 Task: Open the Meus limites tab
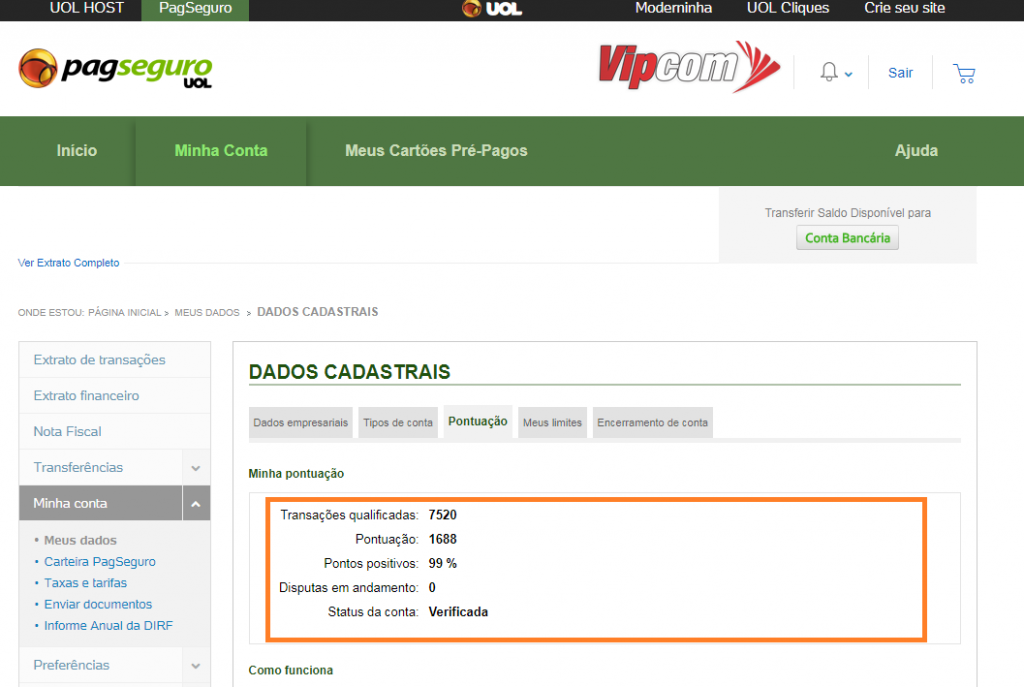552,423
